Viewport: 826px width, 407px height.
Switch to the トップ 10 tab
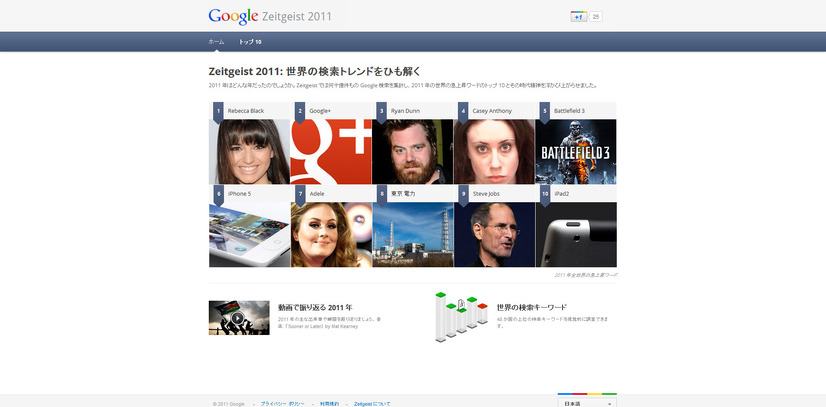click(x=250, y=42)
